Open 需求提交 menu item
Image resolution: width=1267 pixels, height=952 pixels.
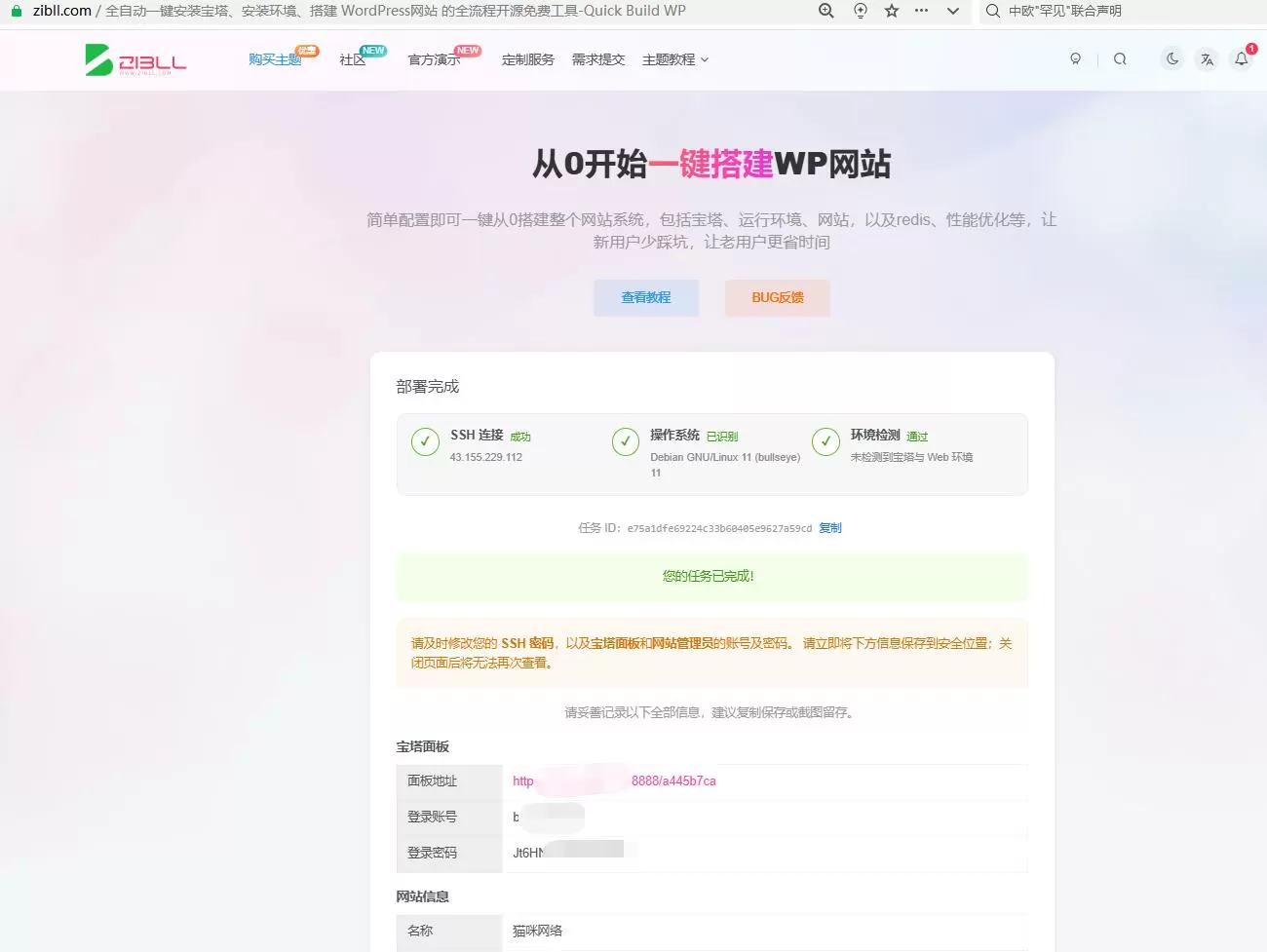point(598,59)
